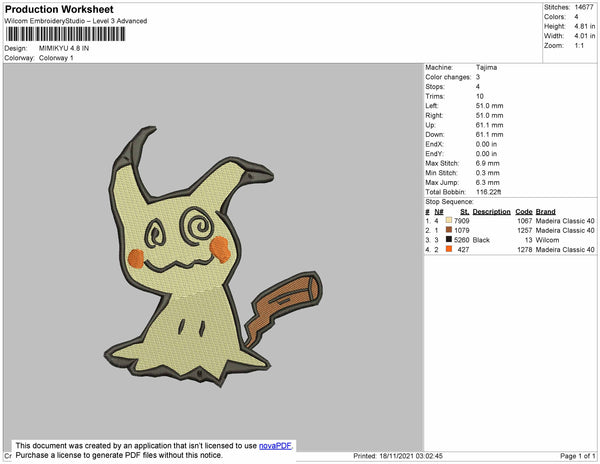Click the black color swatch in stop 3
600x464 pixels.
point(449,240)
